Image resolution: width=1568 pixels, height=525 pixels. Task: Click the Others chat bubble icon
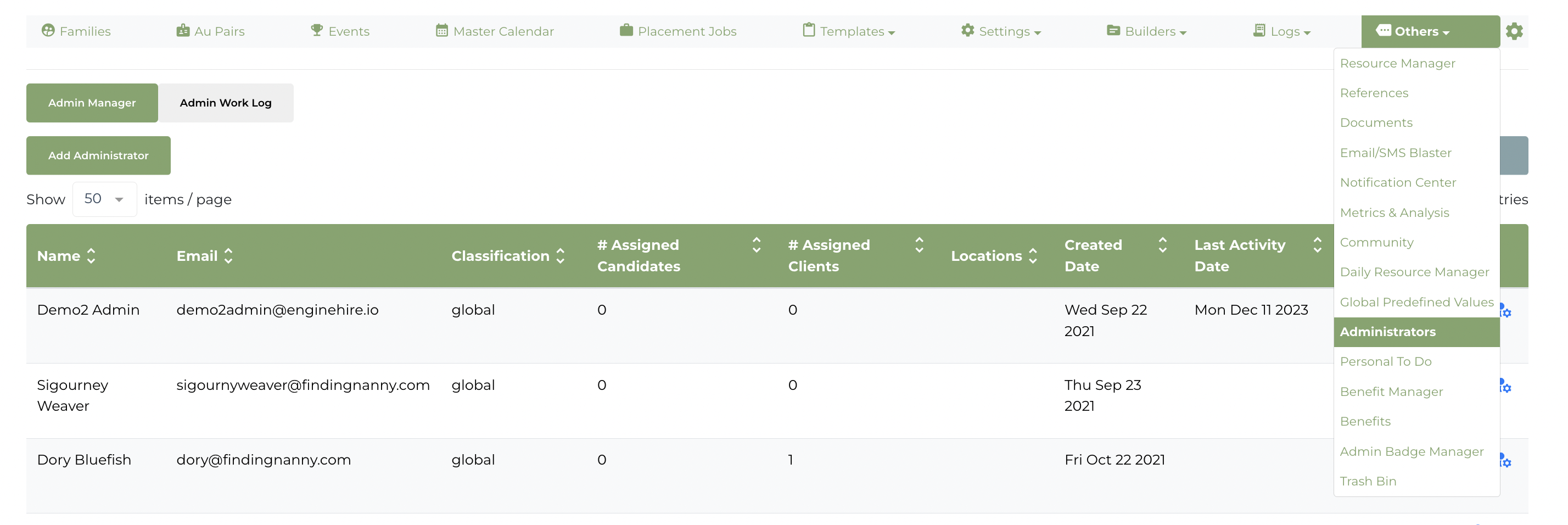tap(1384, 30)
